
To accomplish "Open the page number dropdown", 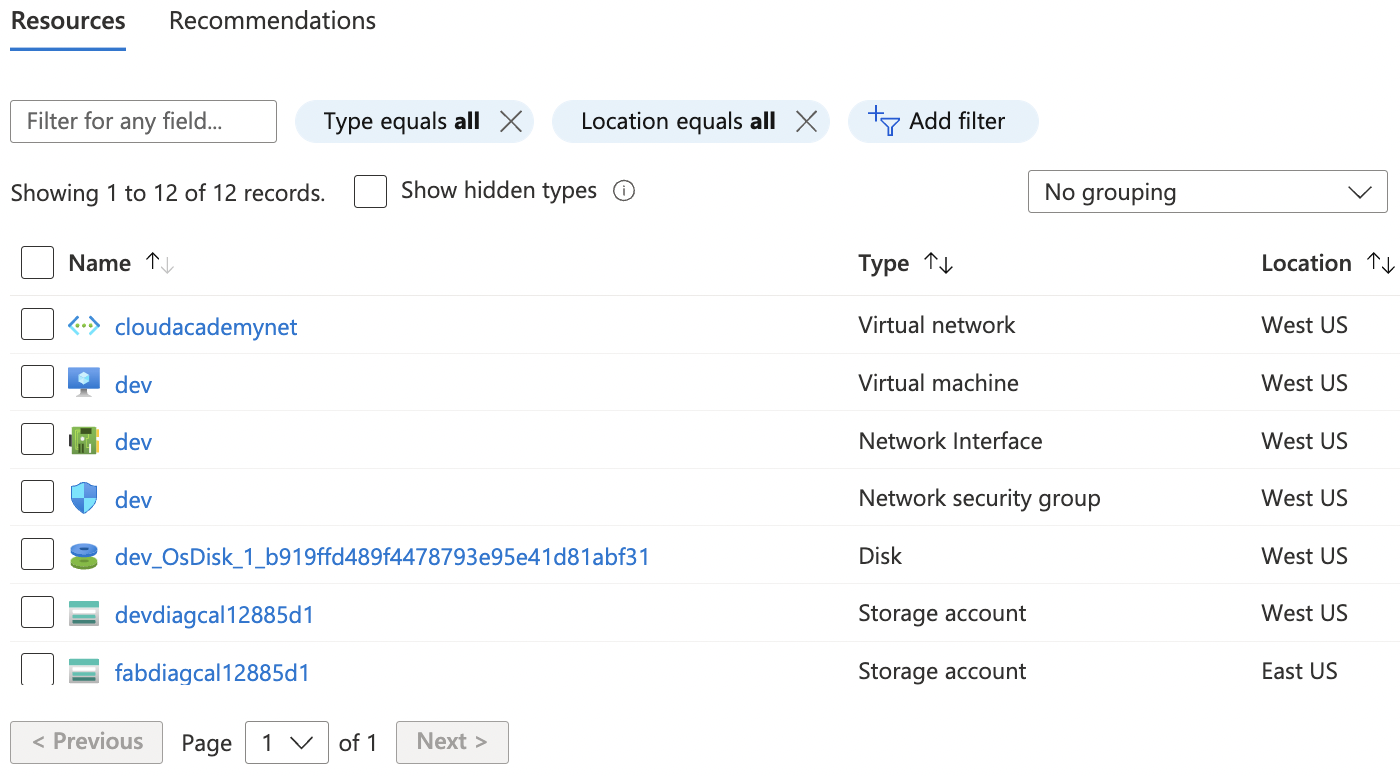I will (x=287, y=743).
